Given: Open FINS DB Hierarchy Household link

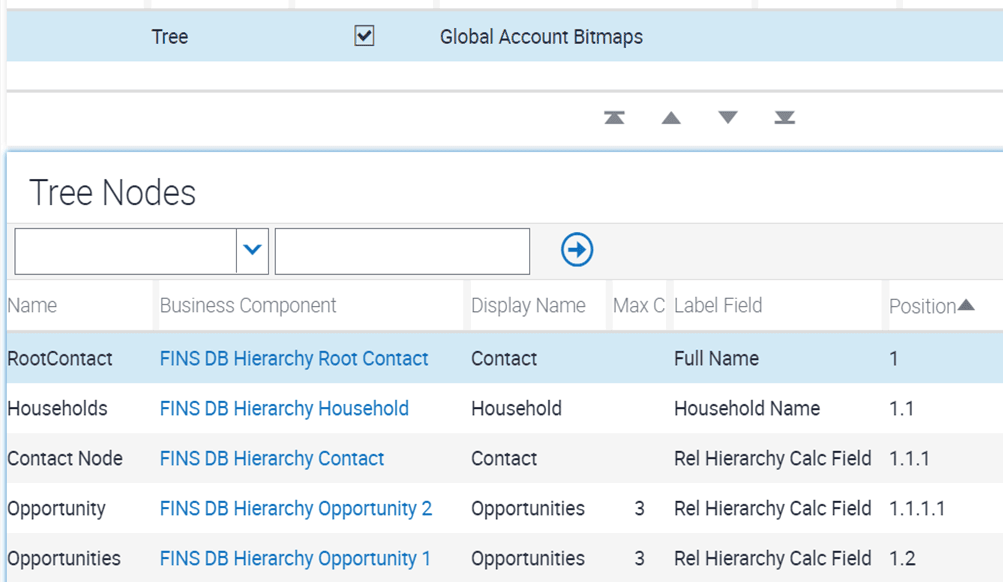Looking at the screenshot, I should pos(284,408).
